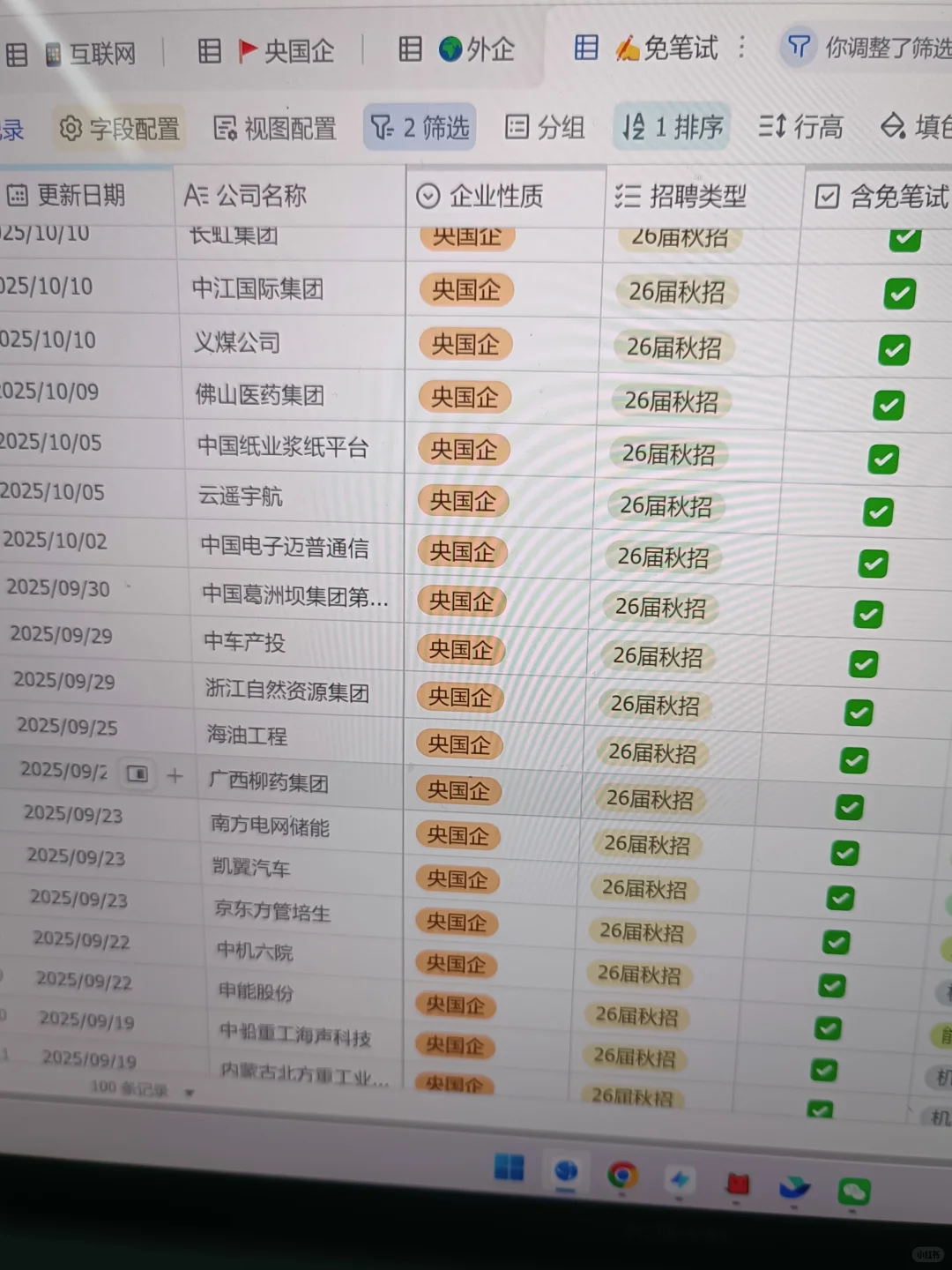
Task: Uncheck 含免笔试 for 南方电网储能
Action: click(x=844, y=853)
